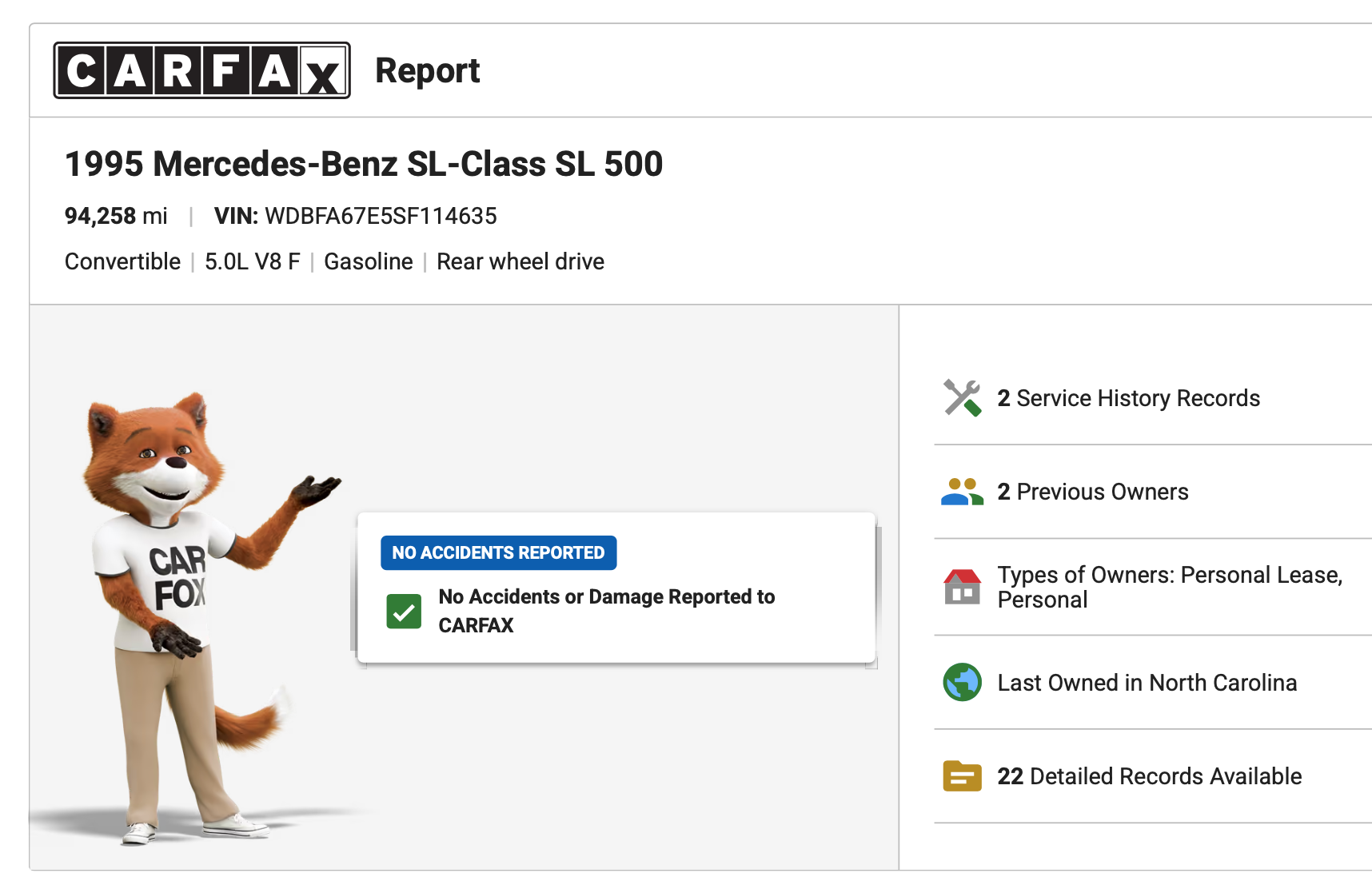Click No Accidents or Damage Reported to CARFAX

click(x=606, y=611)
